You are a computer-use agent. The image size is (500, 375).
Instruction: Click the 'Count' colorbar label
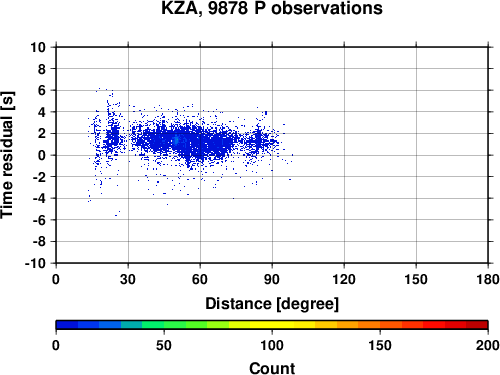[x=272, y=368]
